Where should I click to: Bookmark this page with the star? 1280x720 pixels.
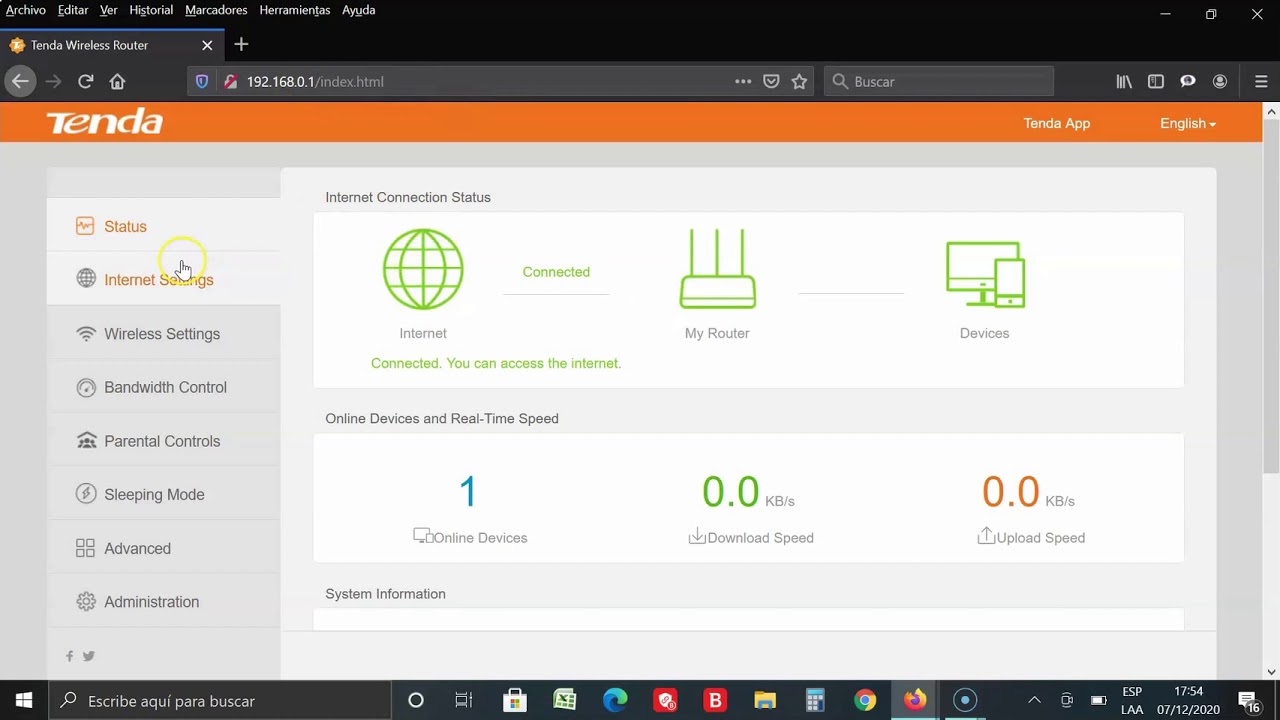[799, 82]
